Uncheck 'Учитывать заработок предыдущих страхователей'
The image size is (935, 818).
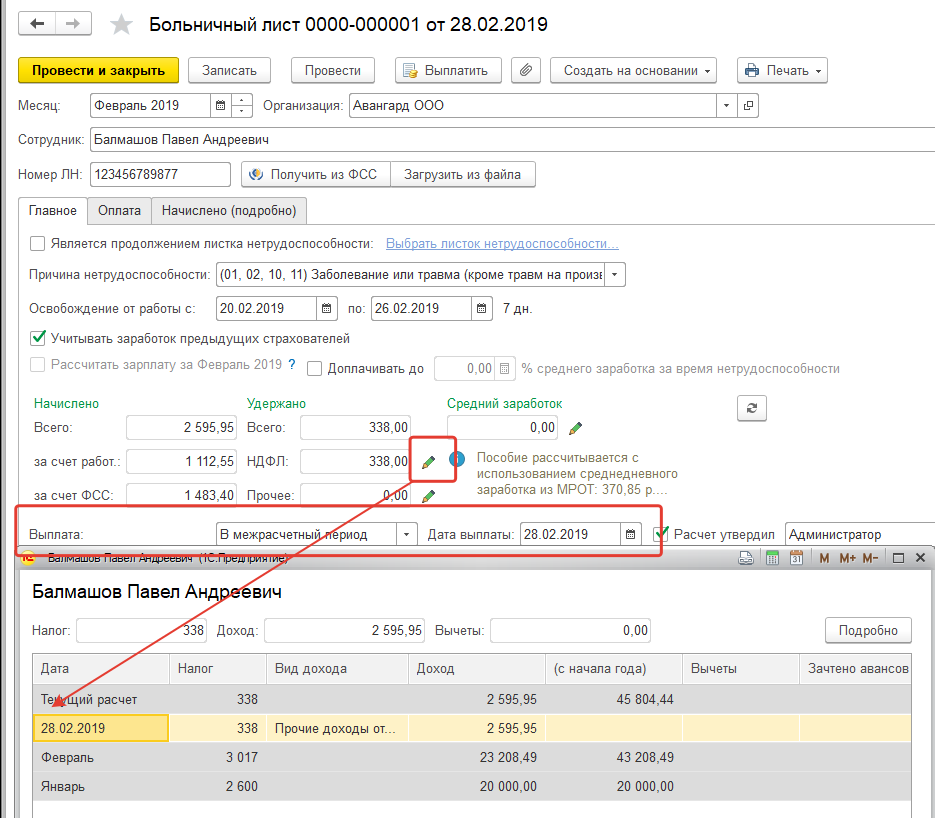(38, 338)
